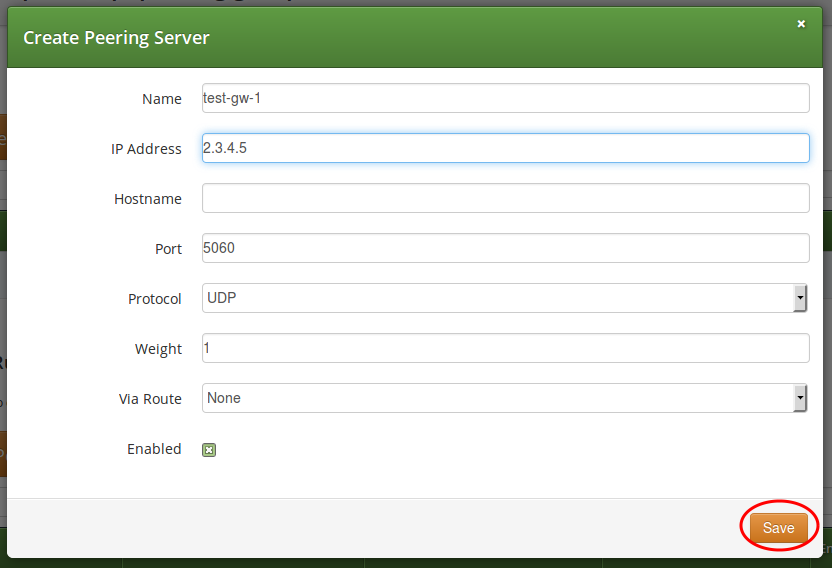The width and height of the screenshot is (832, 568).
Task: Click the Protocol select arrow icon
Action: click(x=800, y=298)
